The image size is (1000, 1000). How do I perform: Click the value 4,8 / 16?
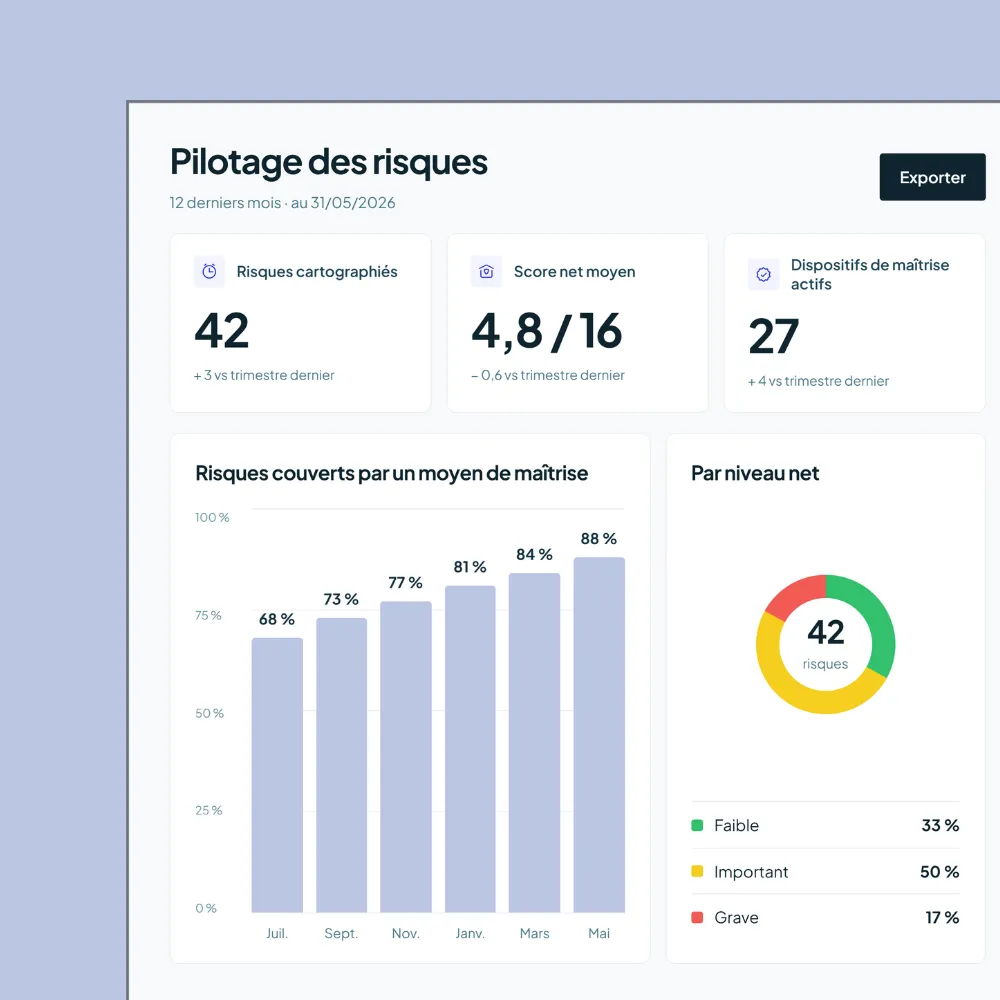tap(547, 332)
